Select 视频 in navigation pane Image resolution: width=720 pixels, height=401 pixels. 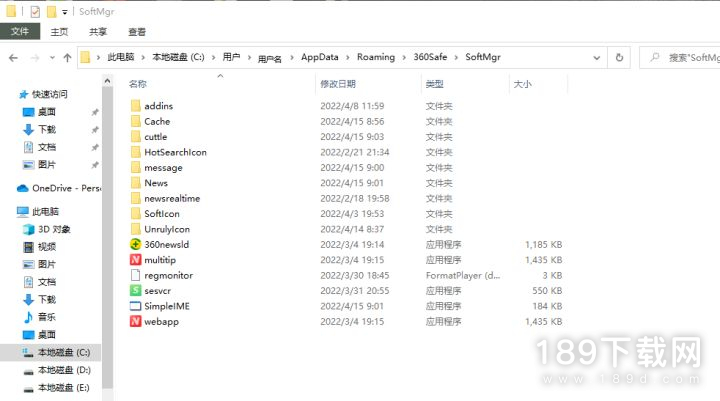pyautogui.click(x=47, y=247)
